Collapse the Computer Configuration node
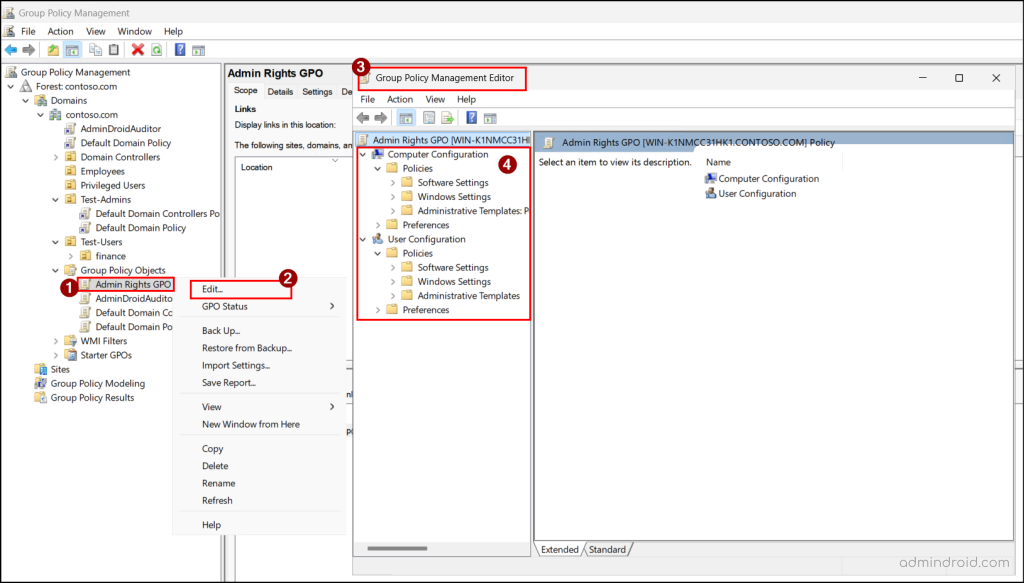 click(364, 154)
